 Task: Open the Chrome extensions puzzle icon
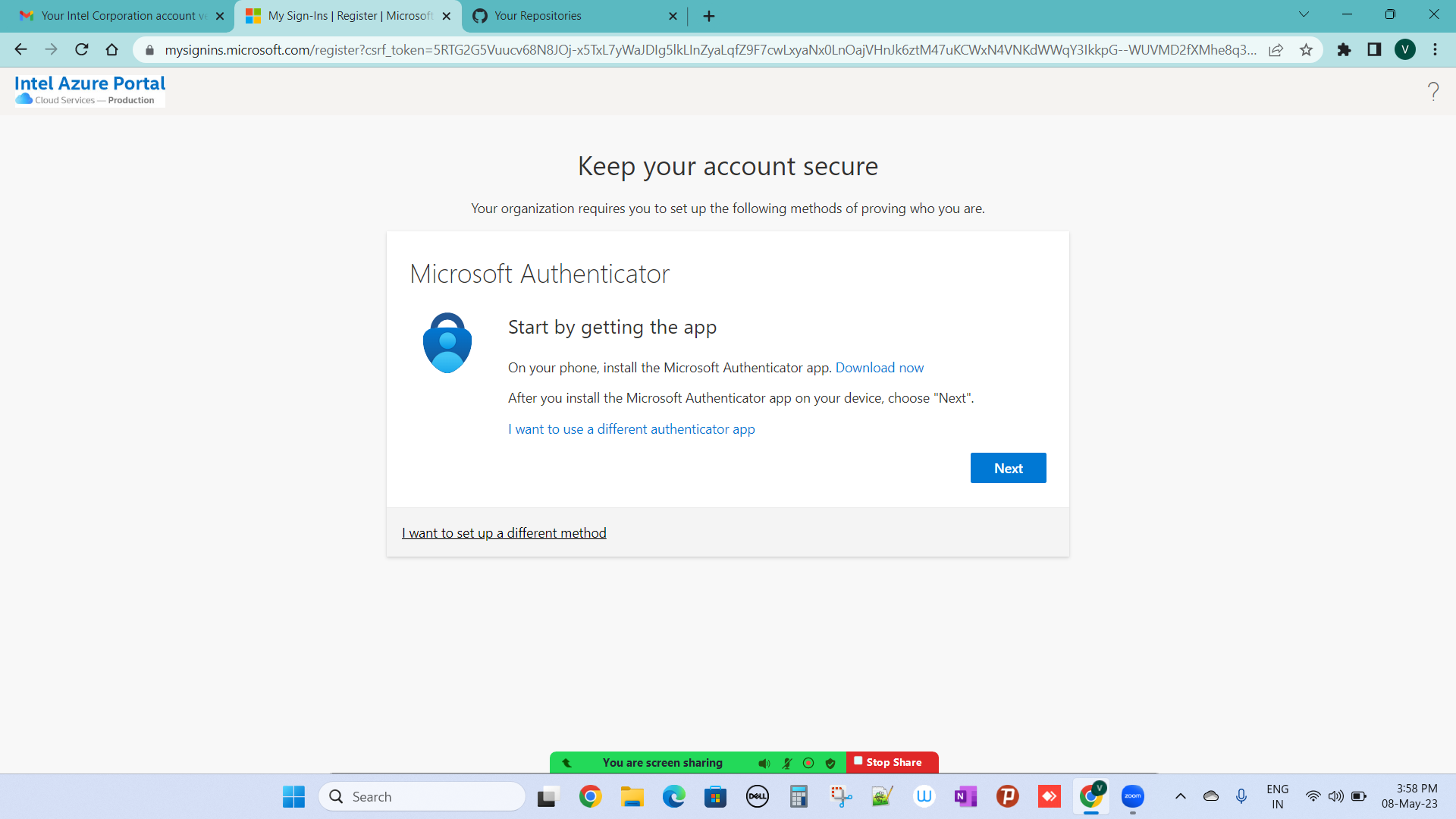click(1344, 50)
